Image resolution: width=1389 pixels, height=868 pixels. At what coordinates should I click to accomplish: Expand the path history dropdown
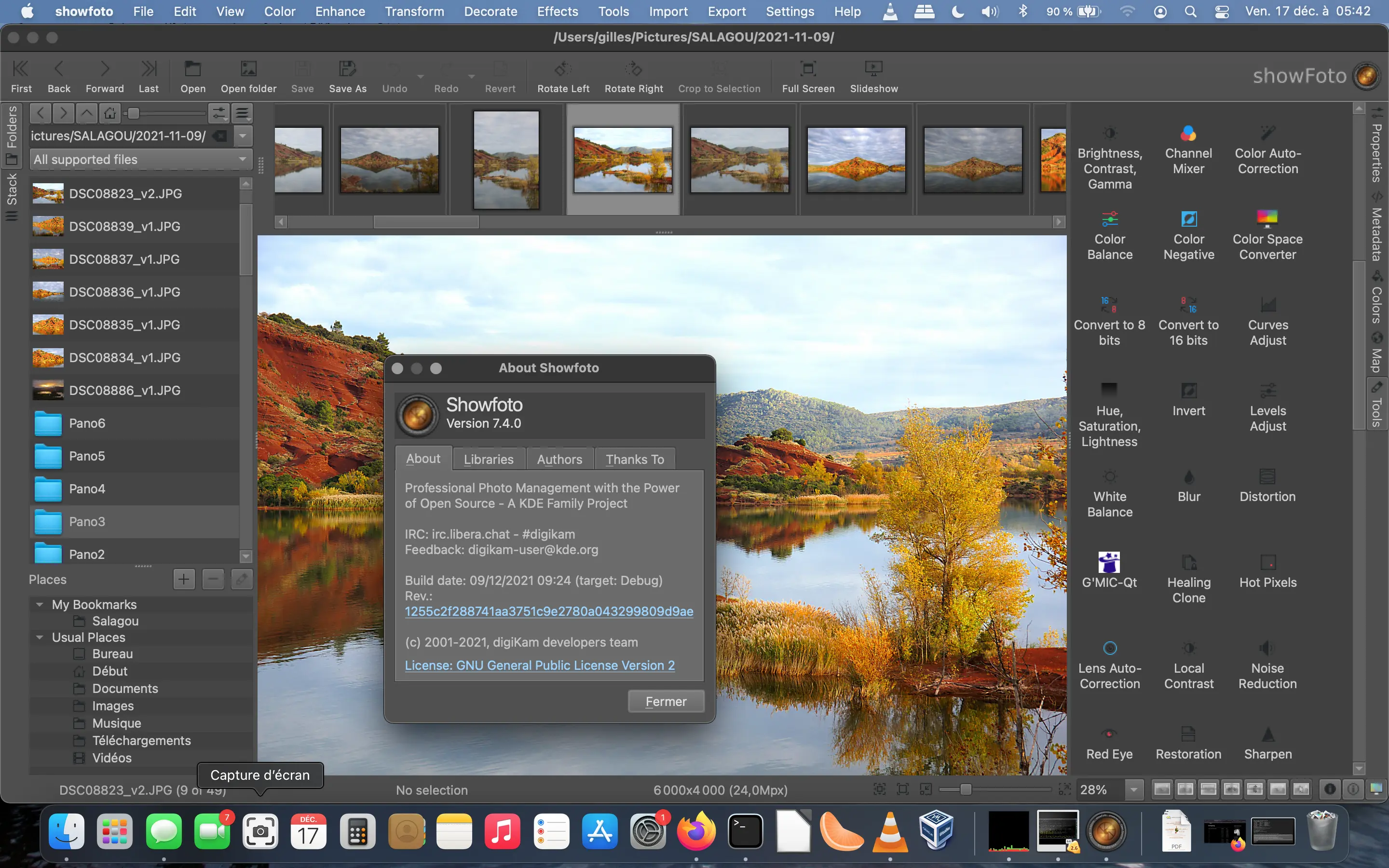coord(242,136)
